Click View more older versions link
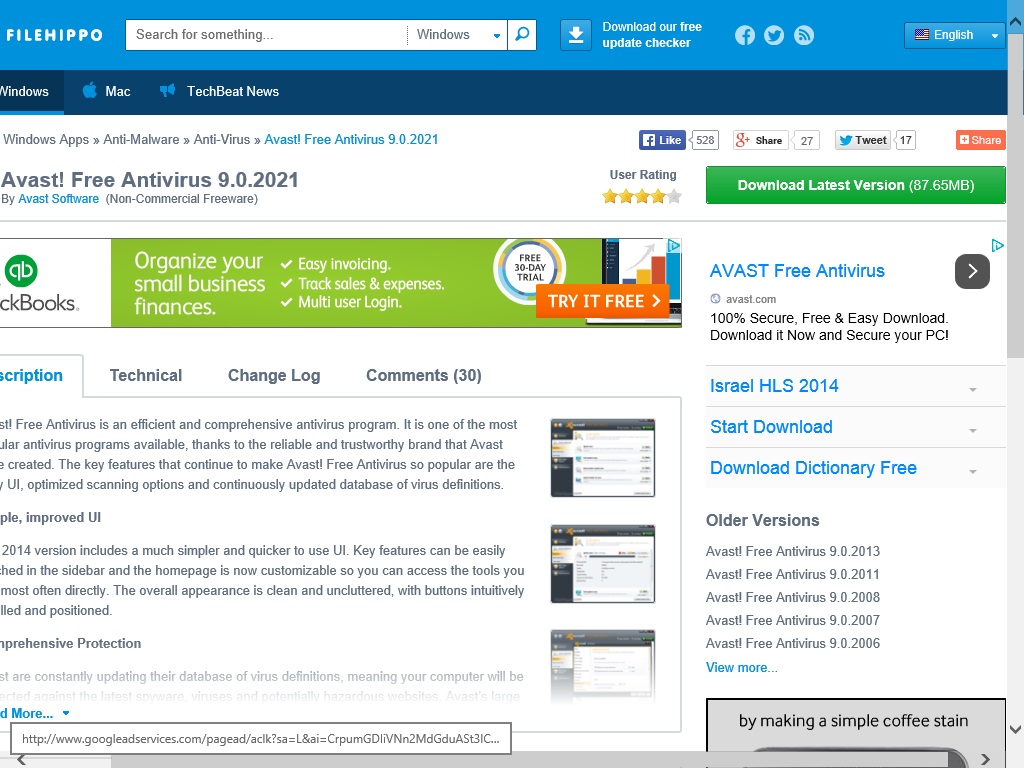The height and width of the screenshot is (768, 1024). pyautogui.click(x=741, y=667)
